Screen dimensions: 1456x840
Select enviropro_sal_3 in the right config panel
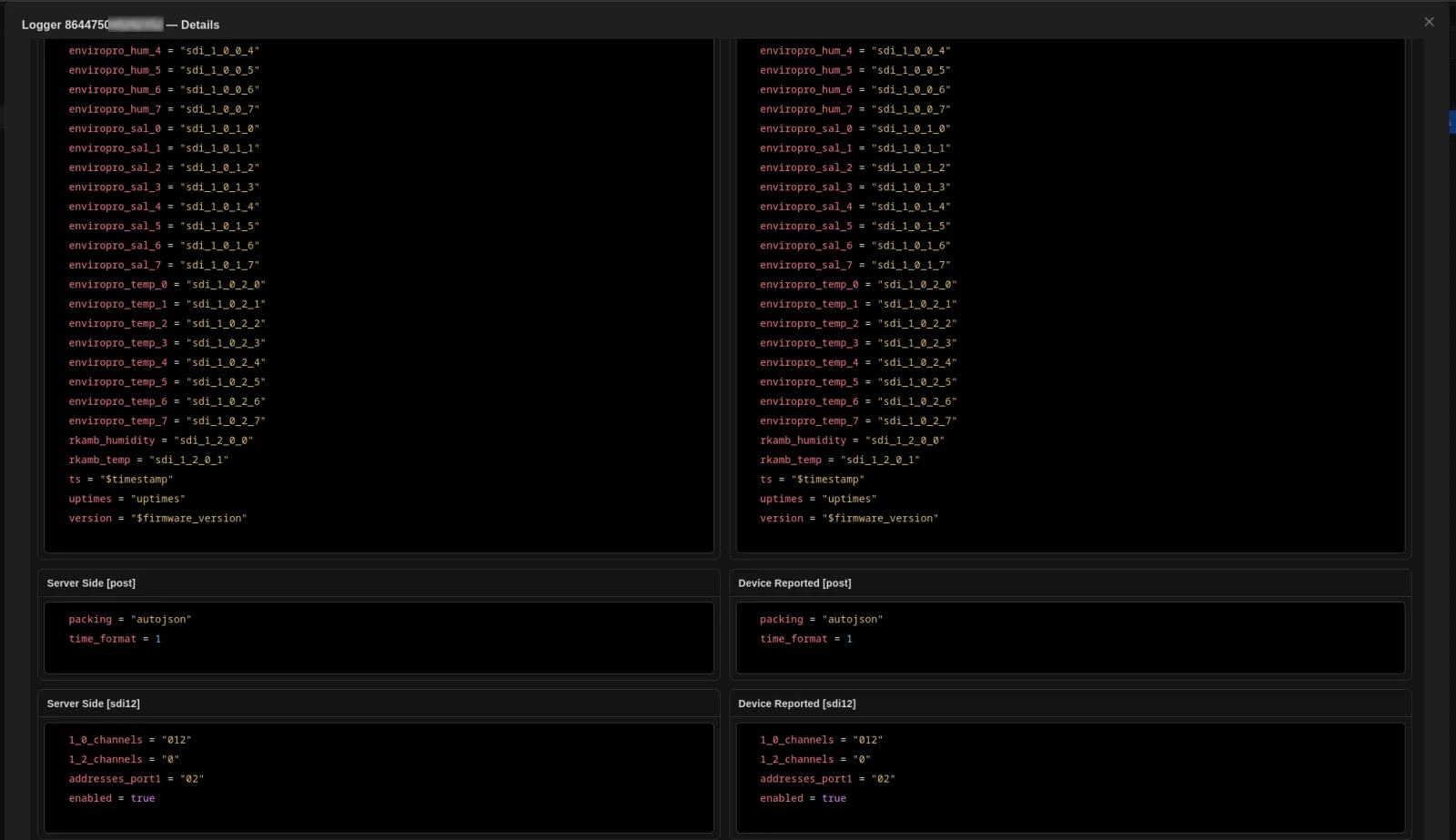855,187
